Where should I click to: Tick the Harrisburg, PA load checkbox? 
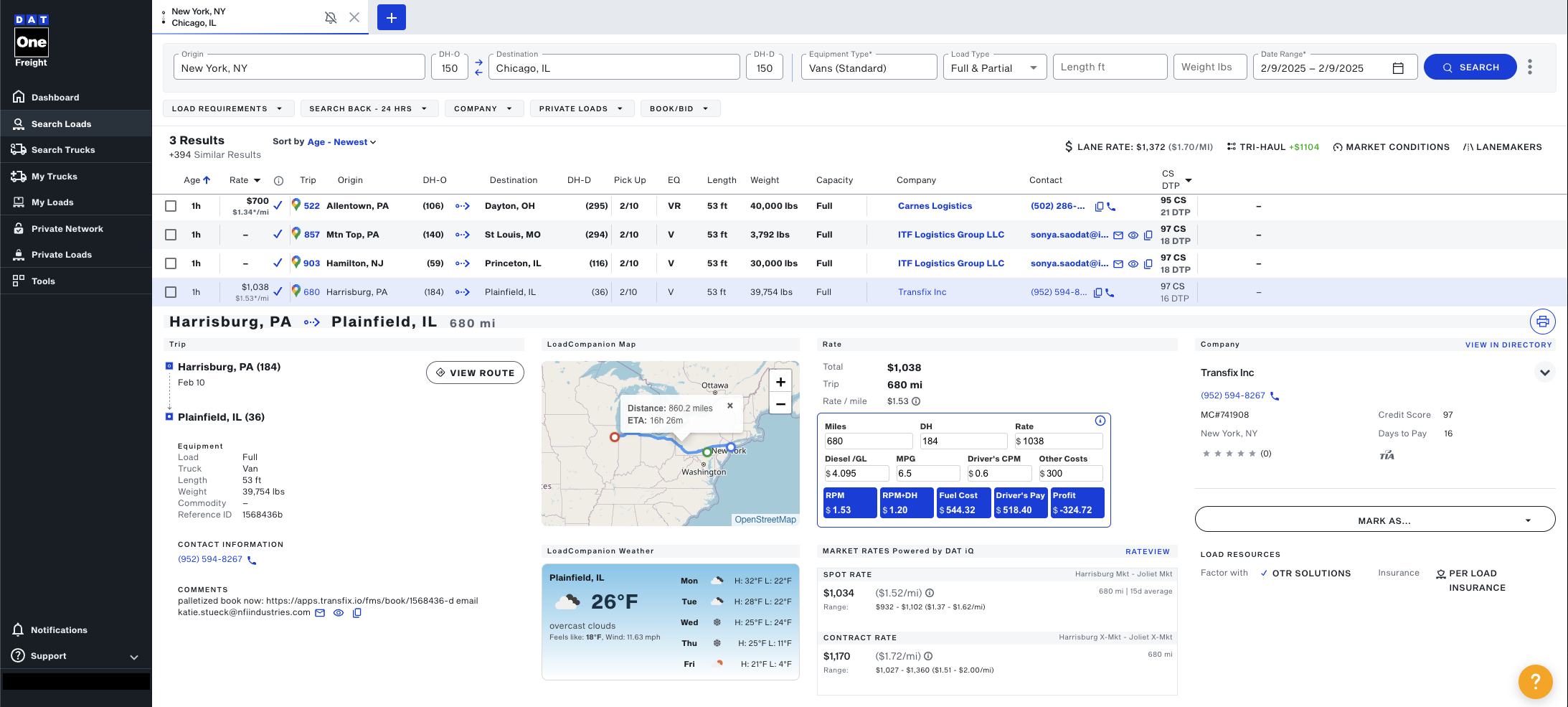point(171,292)
